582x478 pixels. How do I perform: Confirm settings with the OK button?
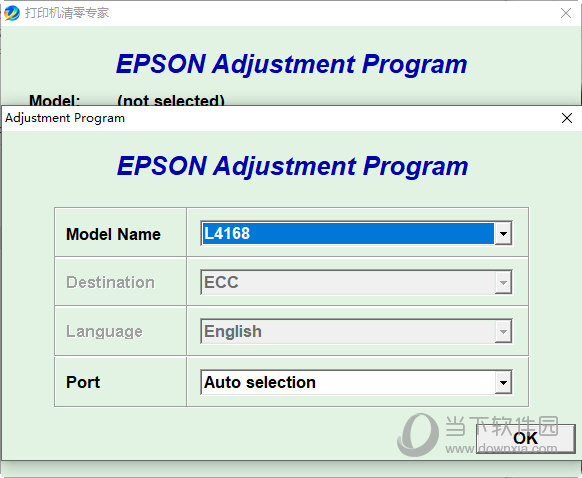click(526, 438)
